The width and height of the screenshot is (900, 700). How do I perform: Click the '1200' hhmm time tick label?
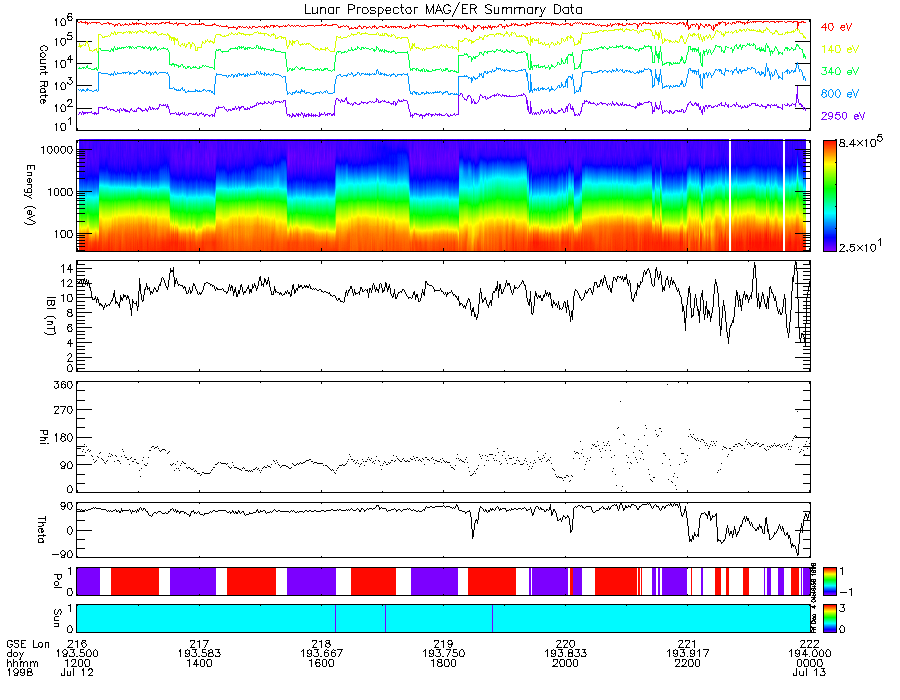click(77, 663)
